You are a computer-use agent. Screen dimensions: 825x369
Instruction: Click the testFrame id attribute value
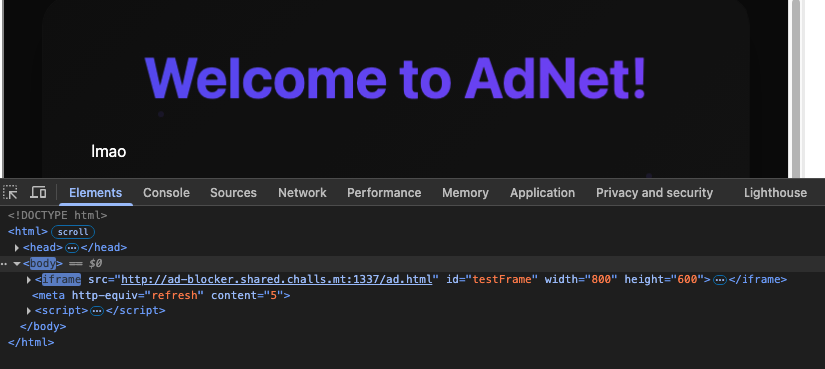502,279
